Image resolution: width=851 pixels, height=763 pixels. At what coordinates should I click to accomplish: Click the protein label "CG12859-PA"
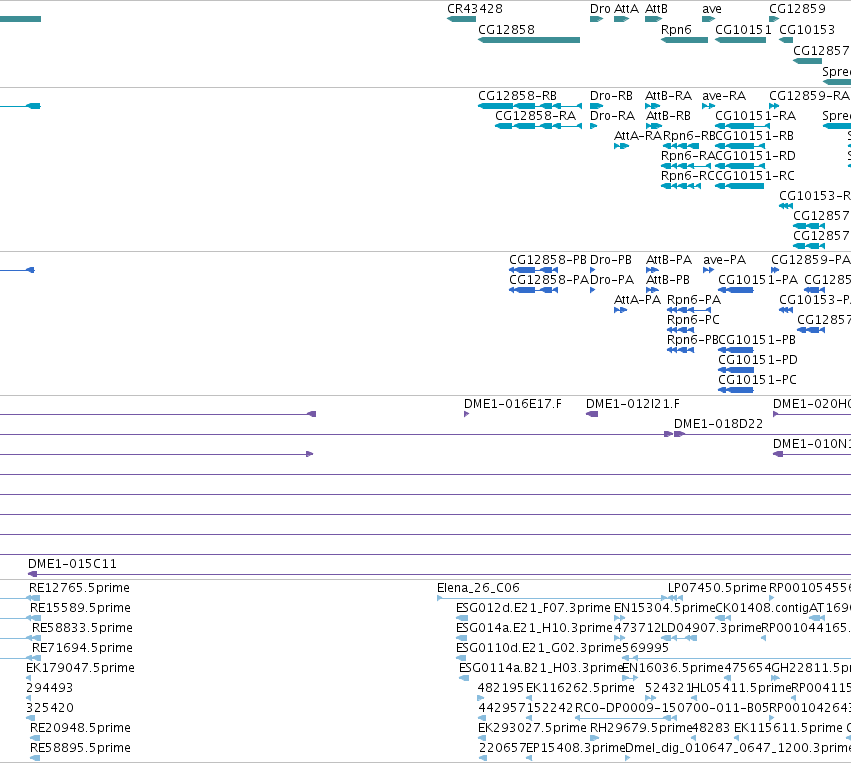(x=810, y=260)
